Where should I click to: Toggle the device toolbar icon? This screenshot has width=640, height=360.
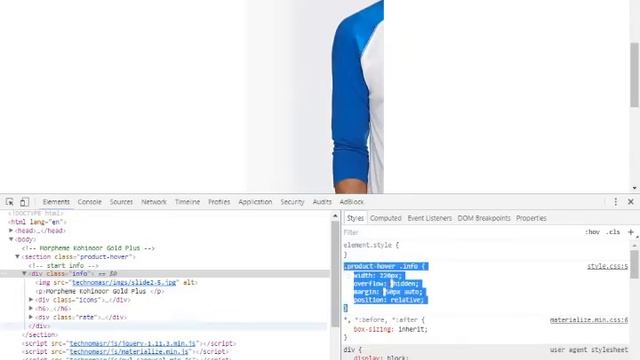click(x=24, y=202)
